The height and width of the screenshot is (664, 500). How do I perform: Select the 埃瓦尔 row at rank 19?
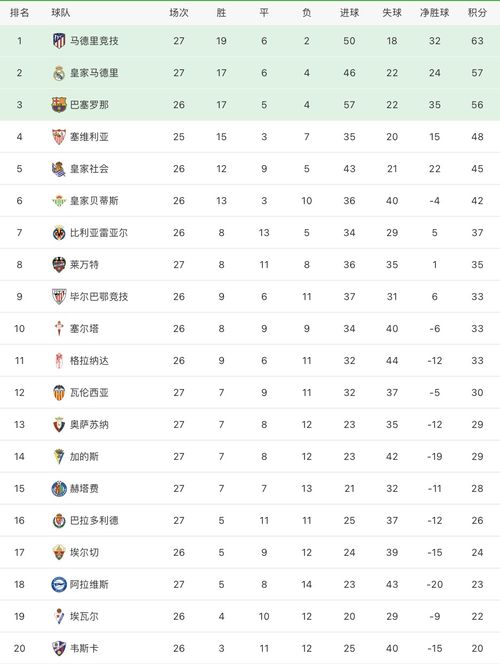[x=250, y=617]
